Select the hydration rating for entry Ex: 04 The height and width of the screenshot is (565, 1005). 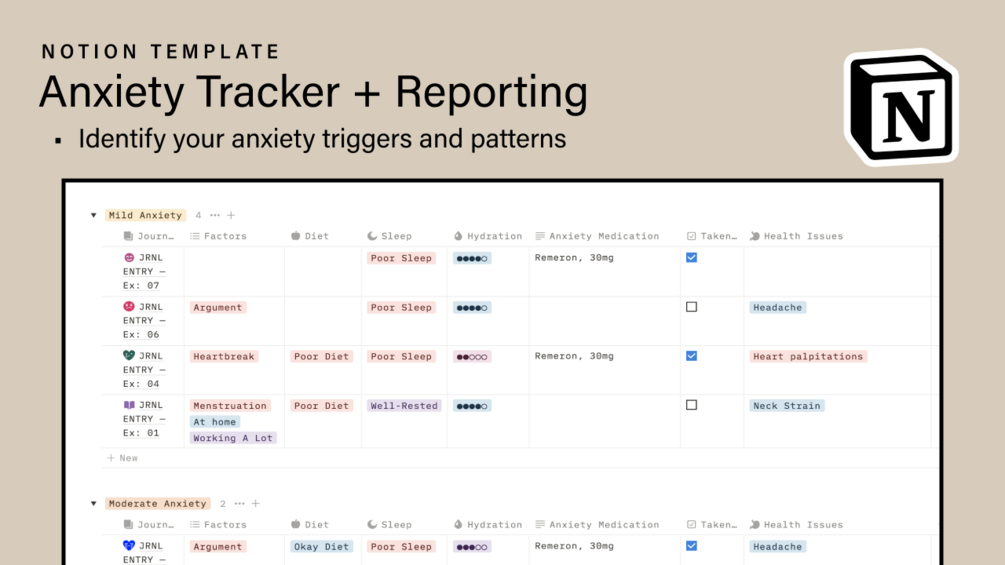pos(472,356)
